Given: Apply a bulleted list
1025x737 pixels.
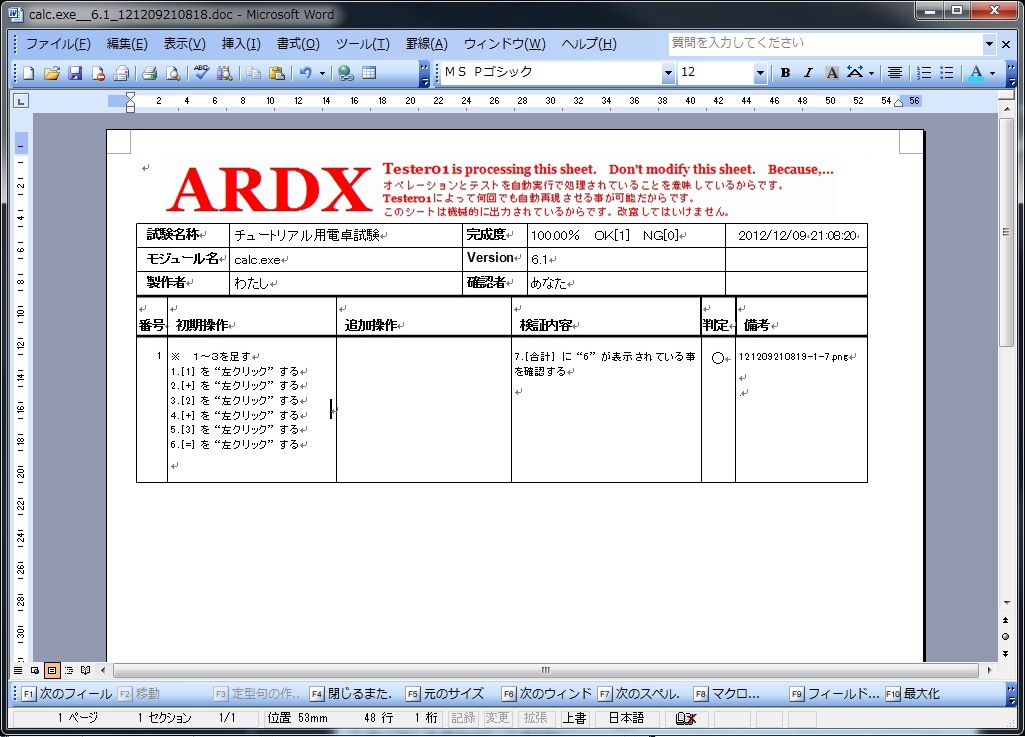Looking at the screenshot, I should [947, 73].
